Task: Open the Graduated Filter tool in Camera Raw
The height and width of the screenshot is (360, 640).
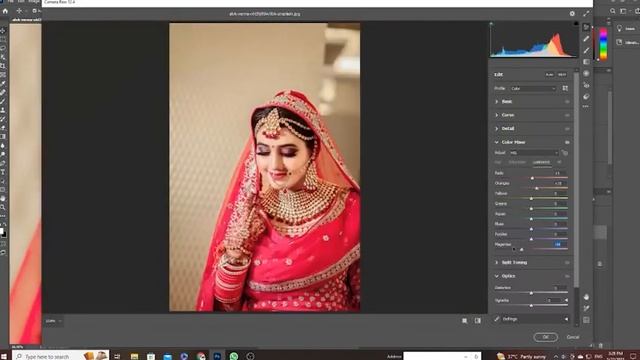Action: tap(587, 62)
